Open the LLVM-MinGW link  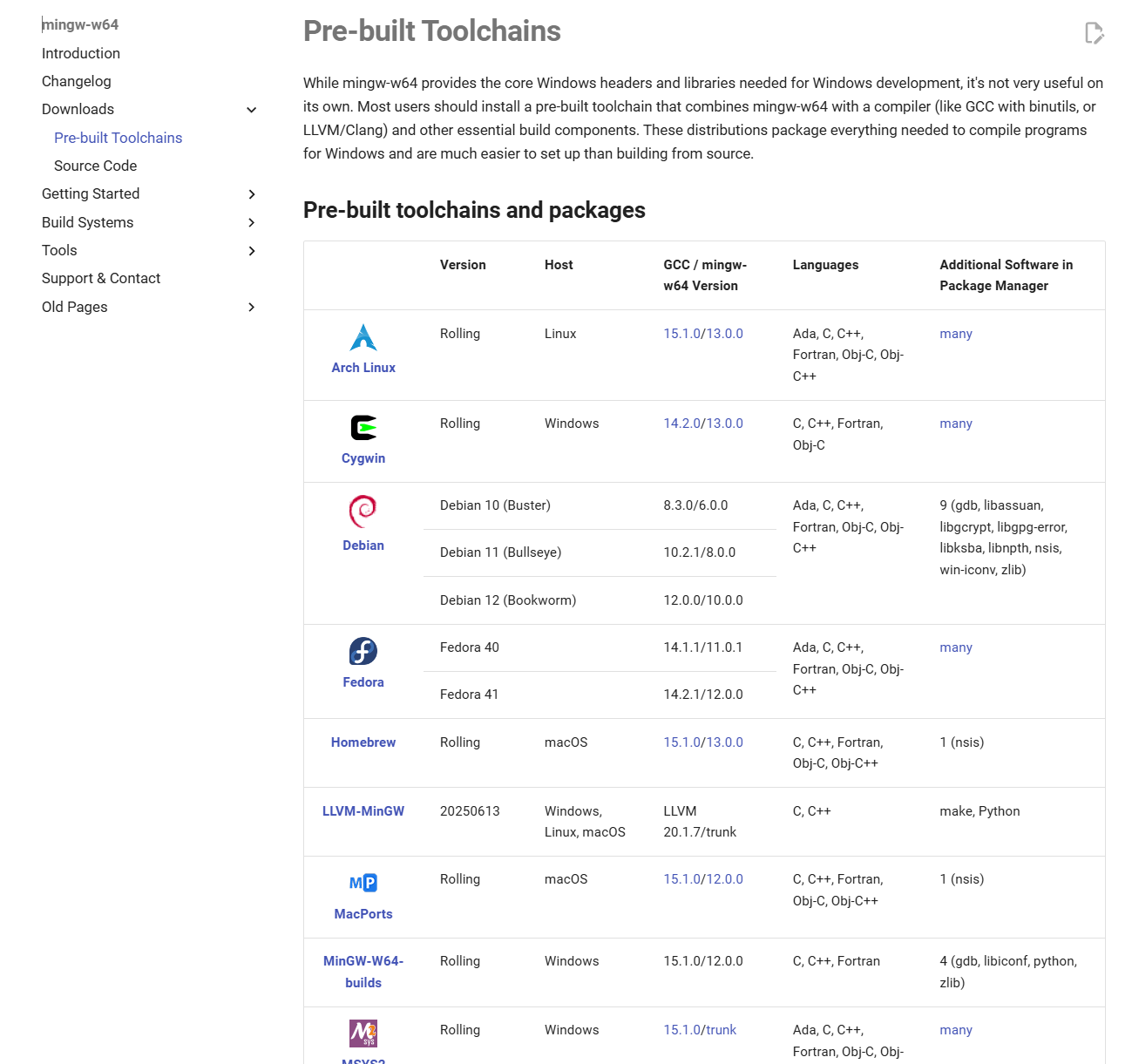pos(363,811)
